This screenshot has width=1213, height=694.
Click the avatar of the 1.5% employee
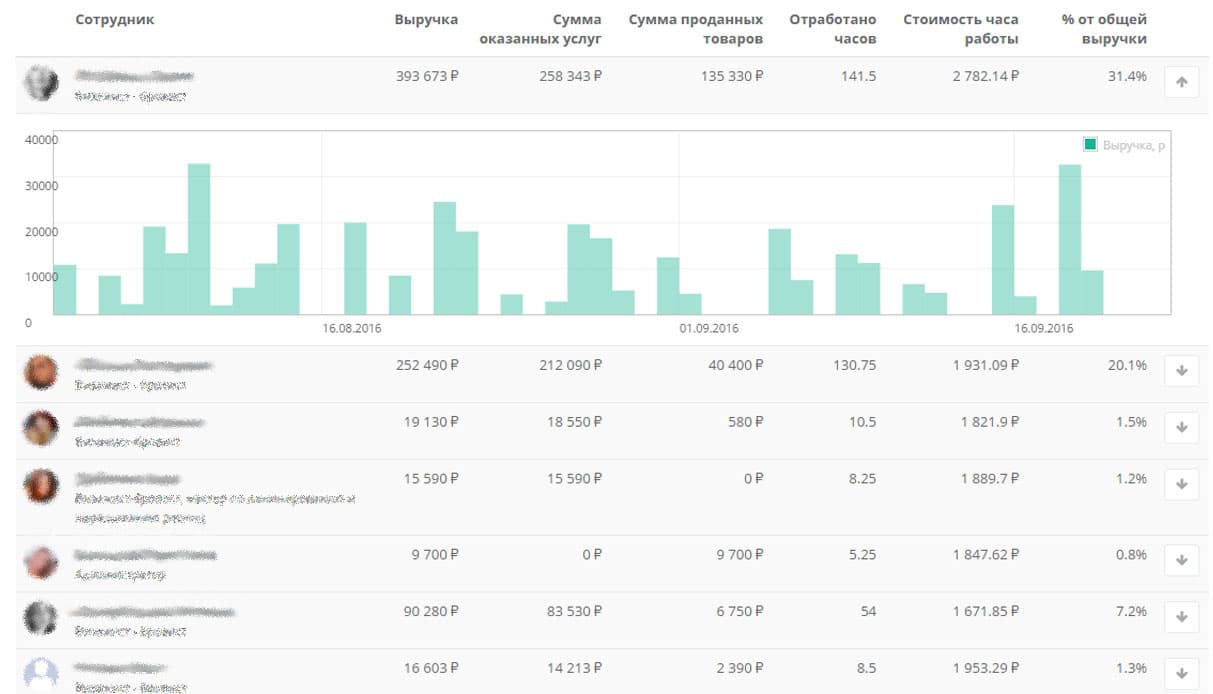41,428
